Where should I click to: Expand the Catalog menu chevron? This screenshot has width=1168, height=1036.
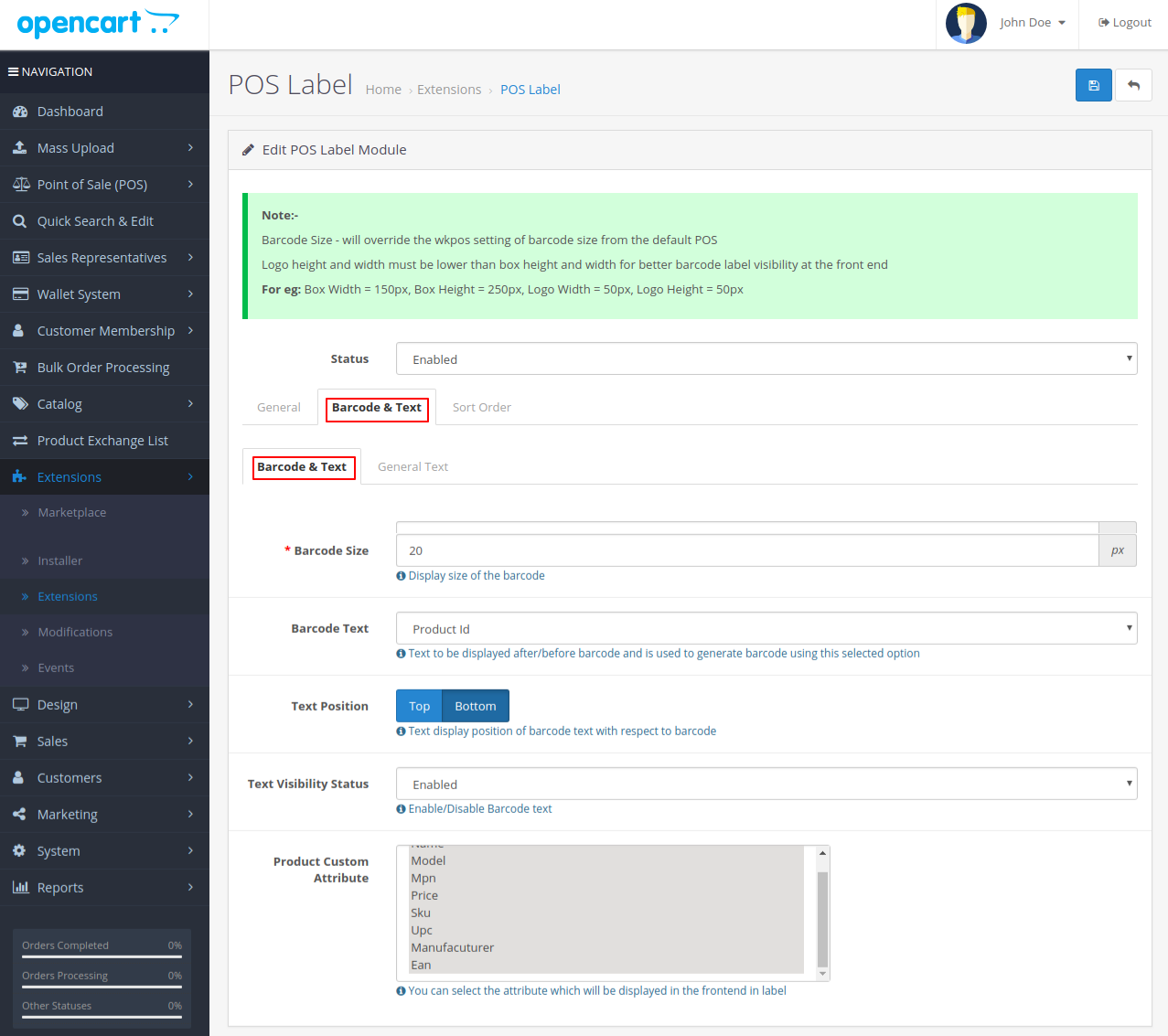click(190, 403)
